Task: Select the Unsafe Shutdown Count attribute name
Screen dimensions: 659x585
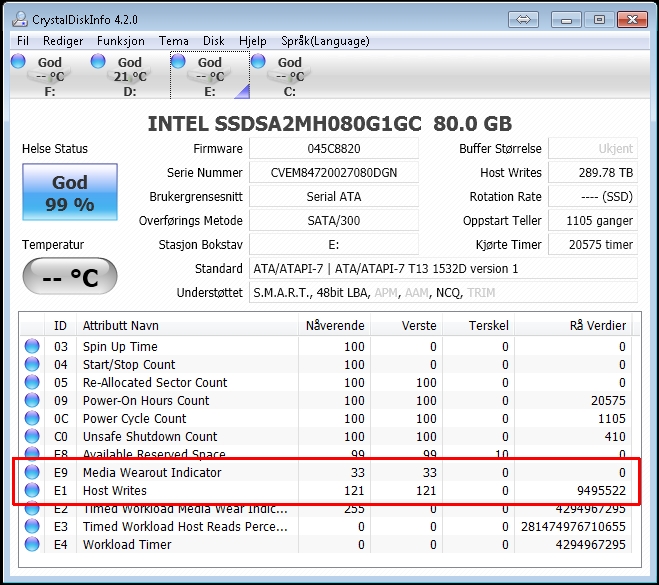Action: [x=150, y=437]
